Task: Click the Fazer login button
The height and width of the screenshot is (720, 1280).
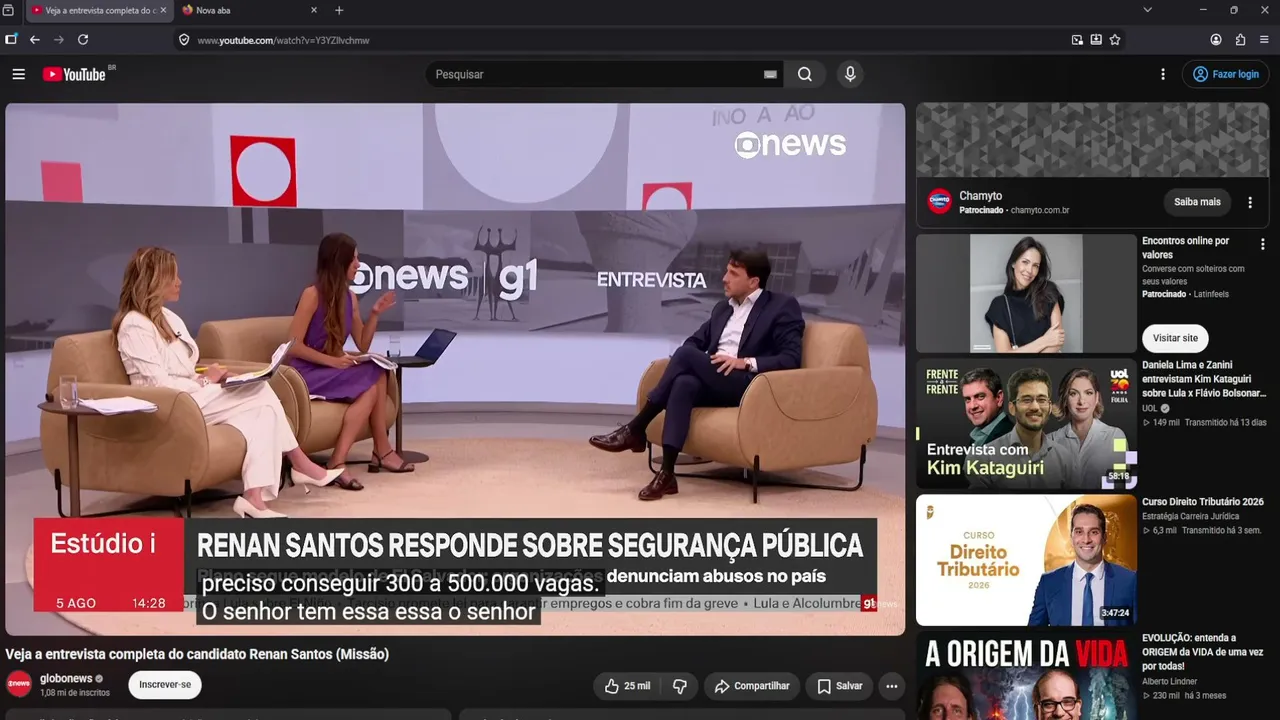Action: pyautogui.click(x=1226, y=74)
